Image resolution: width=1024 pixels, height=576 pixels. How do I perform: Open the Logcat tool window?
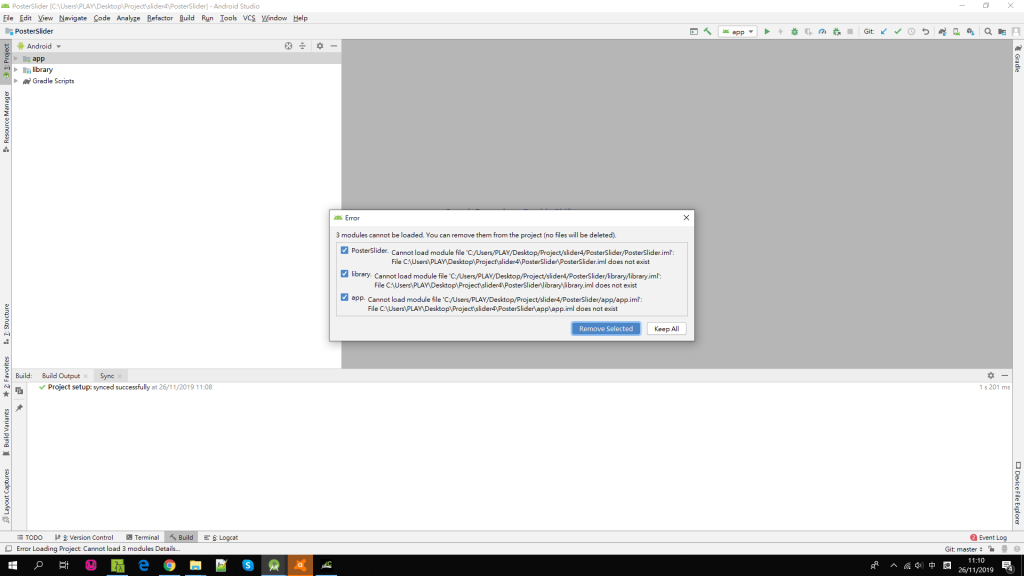click(221, 537)
